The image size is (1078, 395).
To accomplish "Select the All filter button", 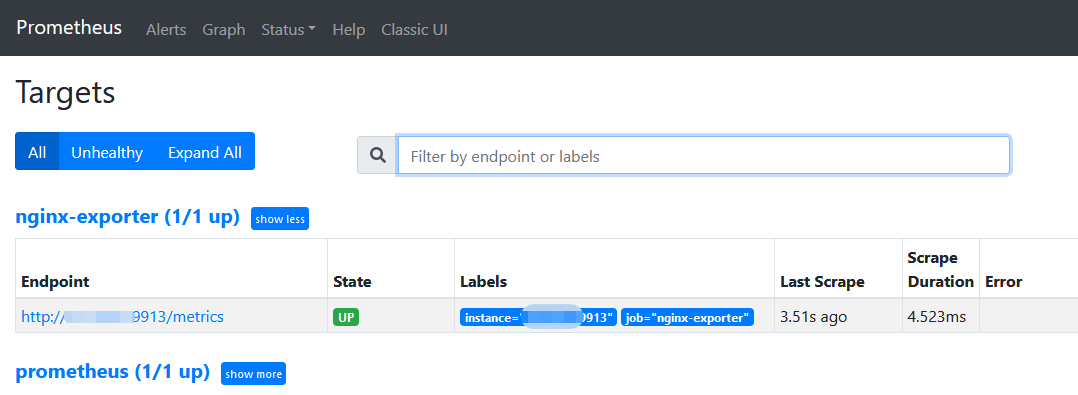I will tap(37, 151).
